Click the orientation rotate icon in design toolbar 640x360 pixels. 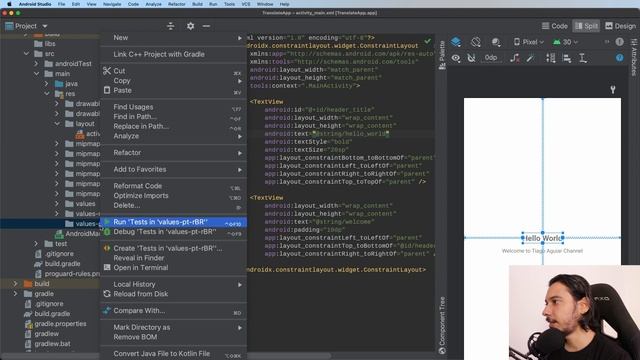(476, 42)
